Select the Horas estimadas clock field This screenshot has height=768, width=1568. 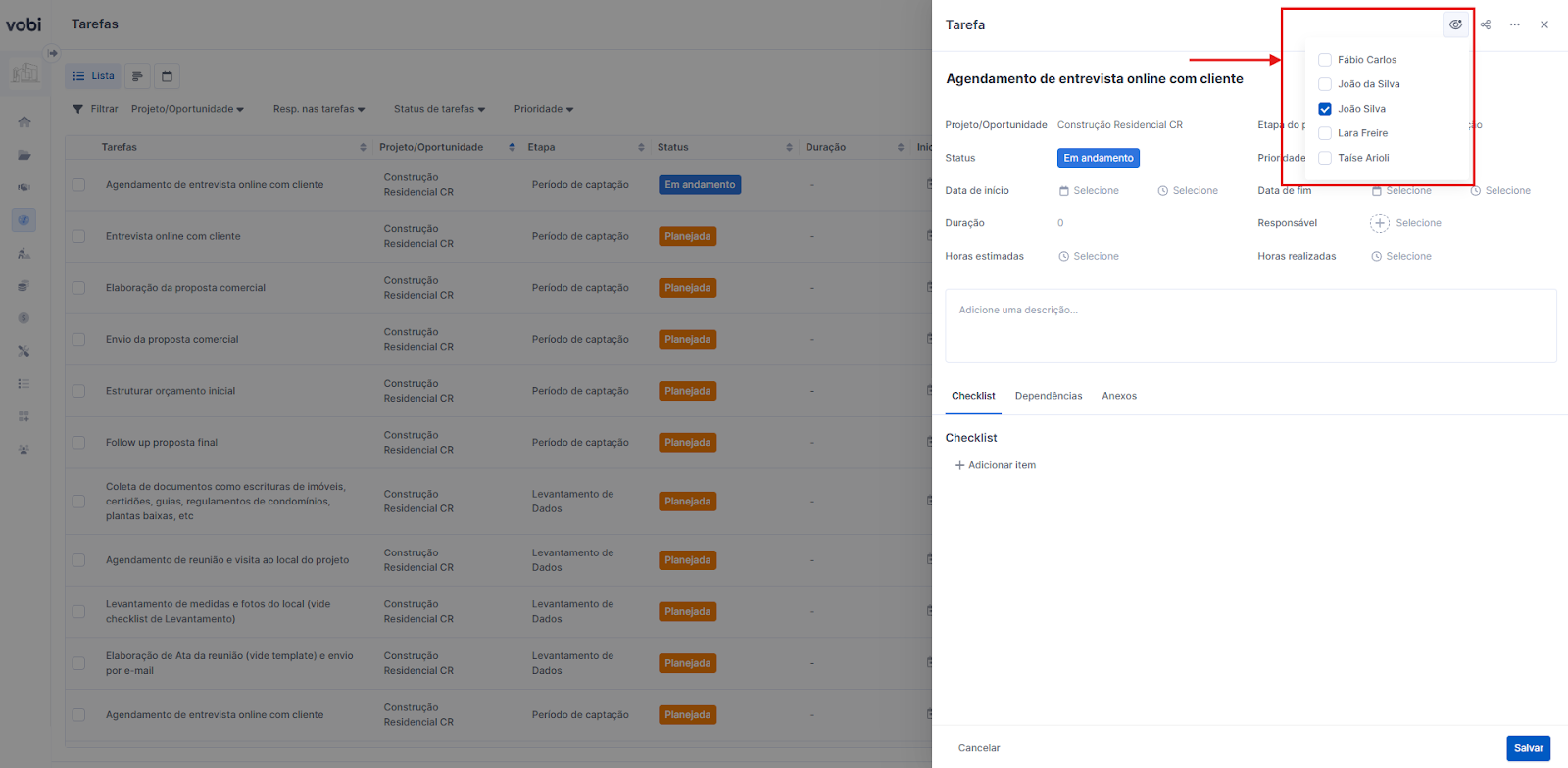(x=1089, y=257)
